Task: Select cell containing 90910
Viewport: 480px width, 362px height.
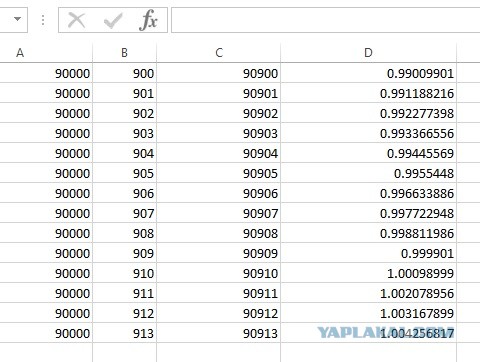Action: (x=219, y=273)
